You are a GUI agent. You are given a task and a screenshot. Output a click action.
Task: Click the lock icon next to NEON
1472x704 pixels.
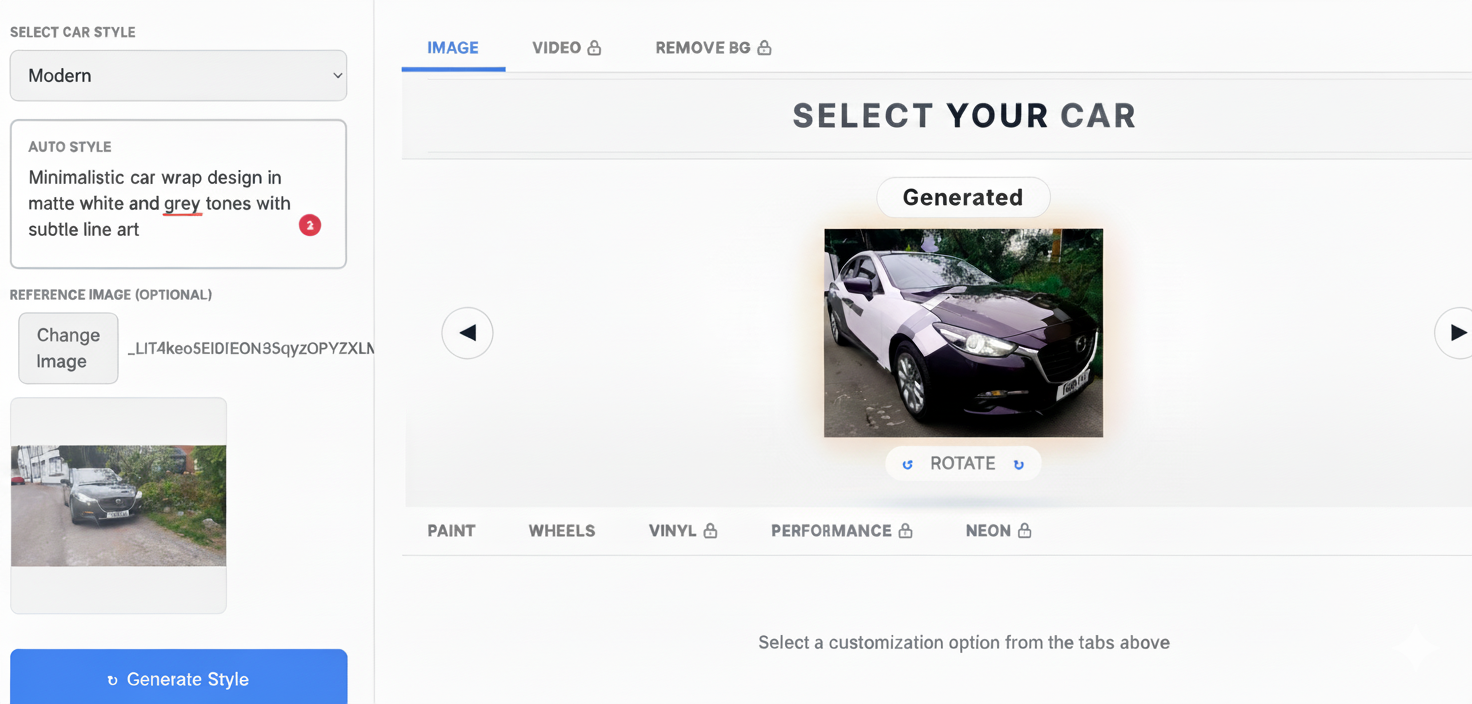(1024, 531)
